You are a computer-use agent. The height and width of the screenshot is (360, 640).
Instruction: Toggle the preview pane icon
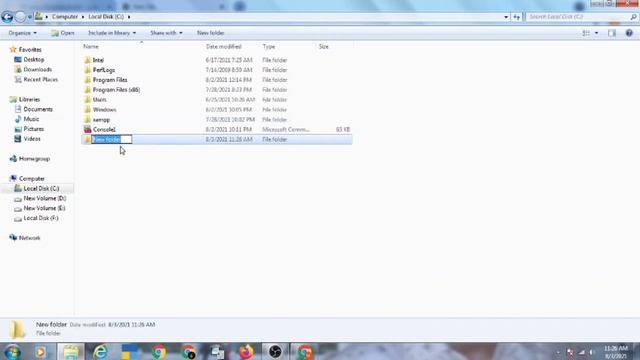click(x=612, y=33)
